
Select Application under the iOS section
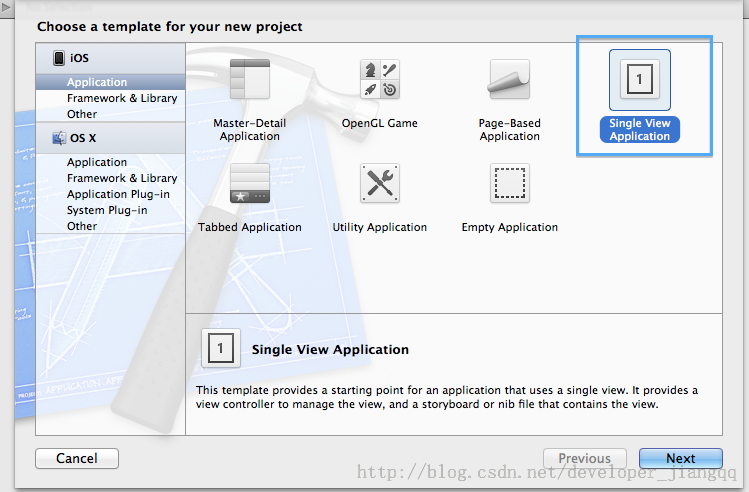click(x=97, y=82)
